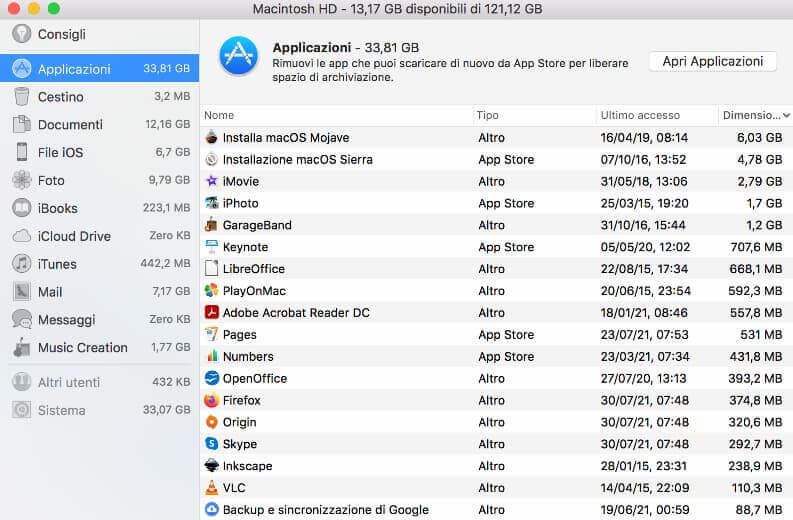Click the File iOS phone icon

[x=21, y=152]
